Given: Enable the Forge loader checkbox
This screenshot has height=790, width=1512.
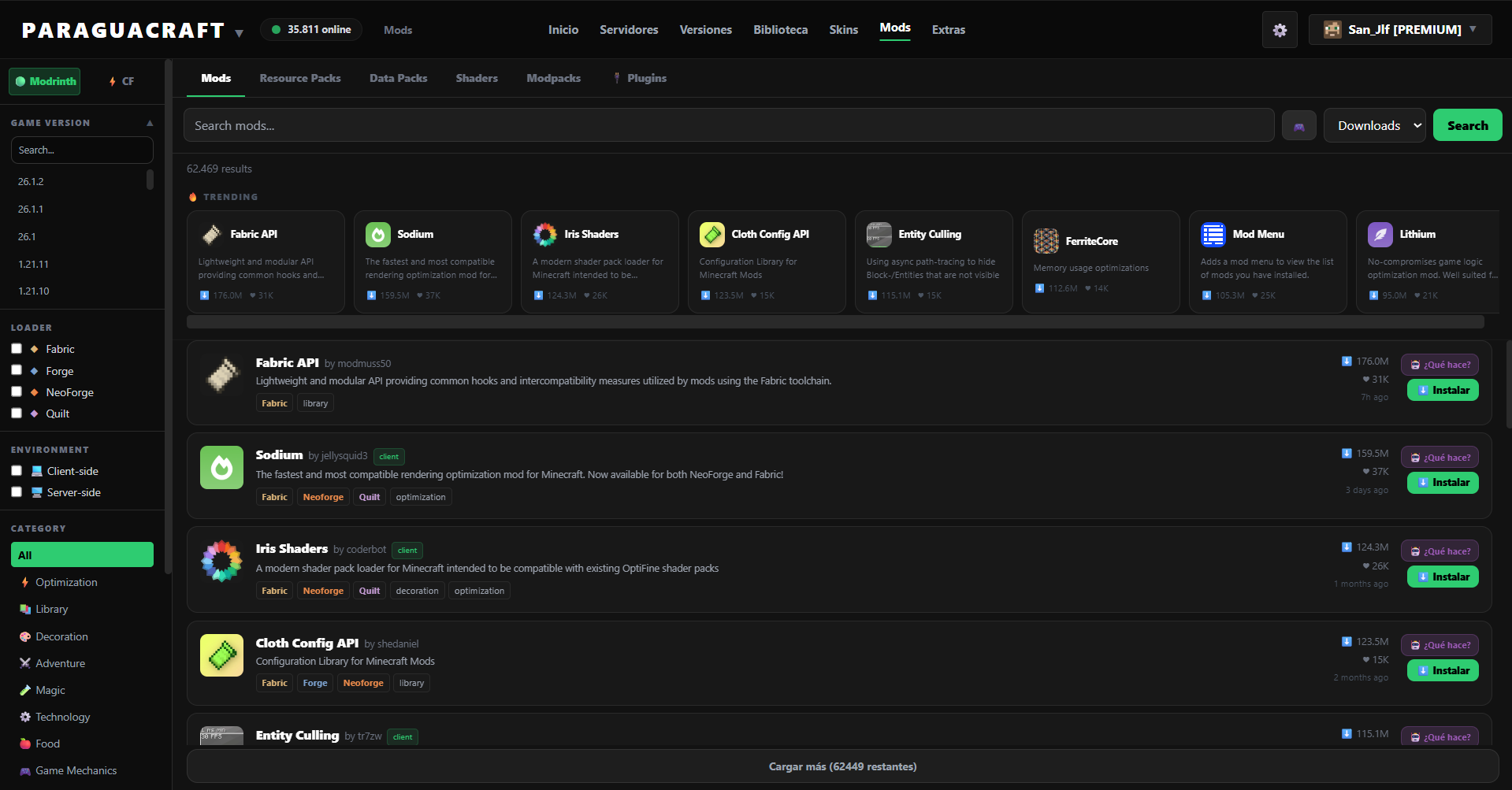Looking at the screenshot, I should (x=17, y=370).
